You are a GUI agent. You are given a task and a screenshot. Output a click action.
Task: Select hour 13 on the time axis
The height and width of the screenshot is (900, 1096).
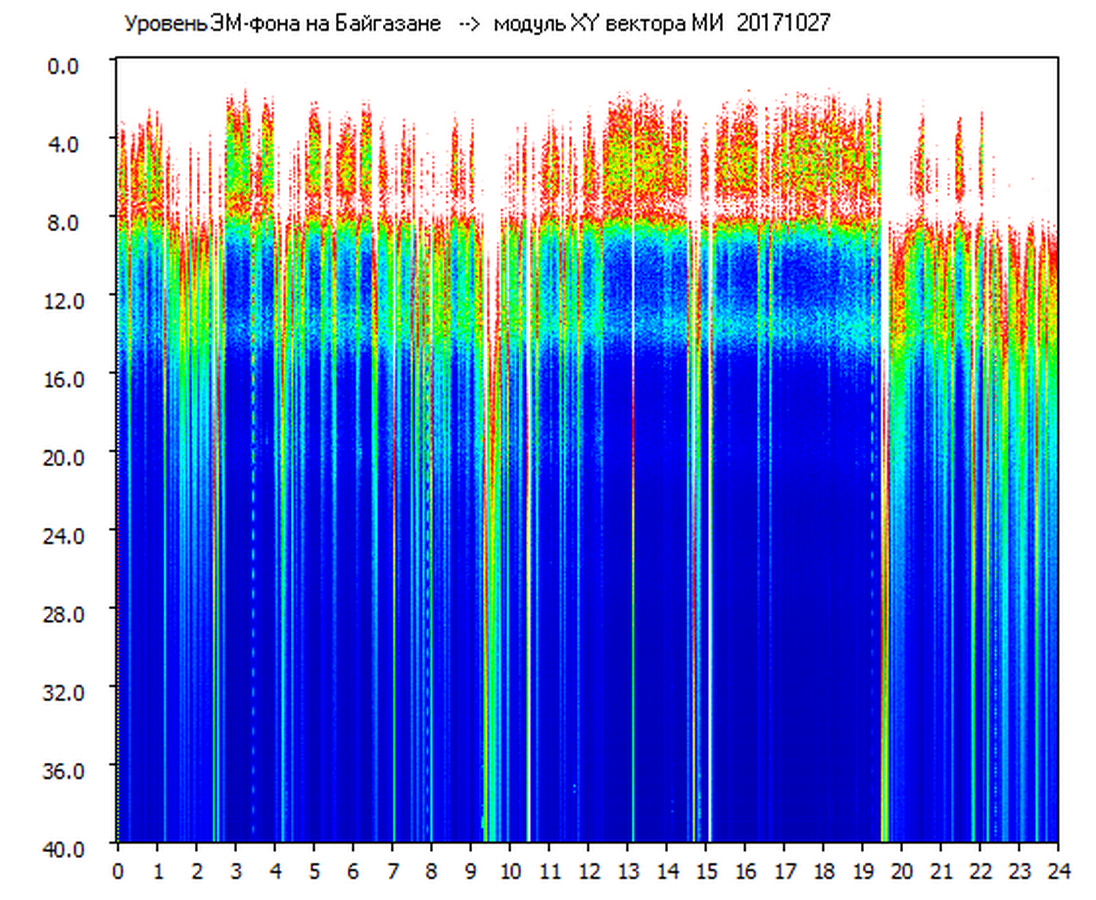[x=628, y=871]
